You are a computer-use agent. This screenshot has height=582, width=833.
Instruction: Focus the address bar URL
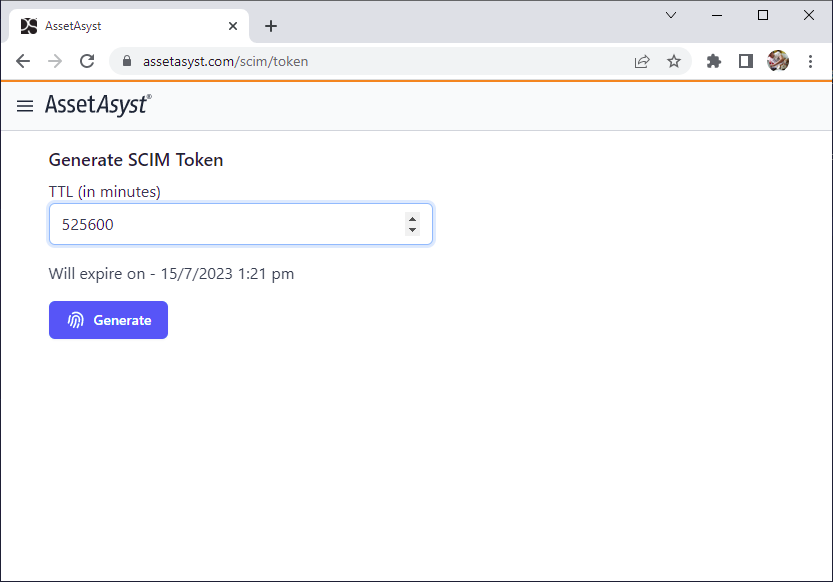[225, 62]
